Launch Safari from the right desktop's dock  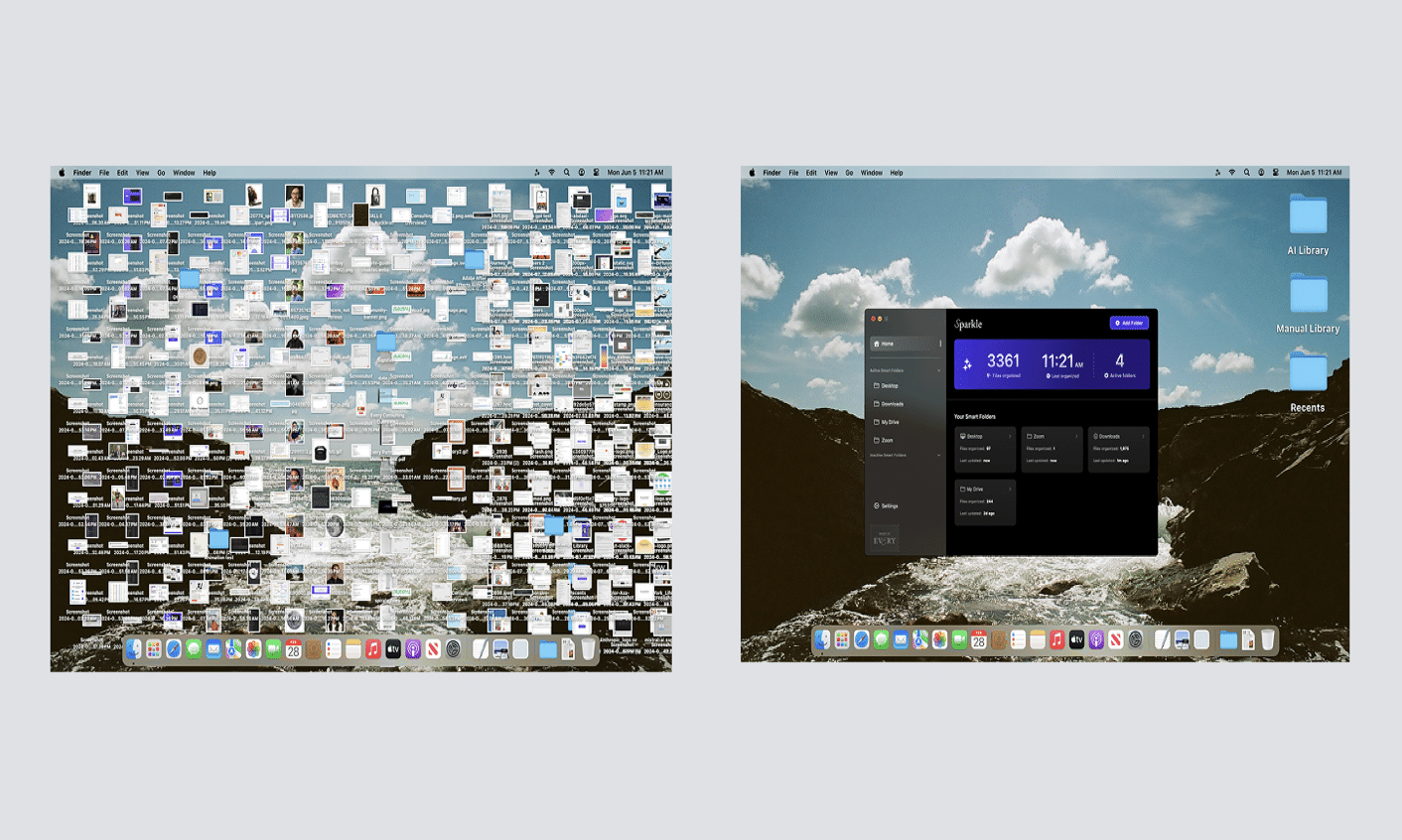point(861,640)
